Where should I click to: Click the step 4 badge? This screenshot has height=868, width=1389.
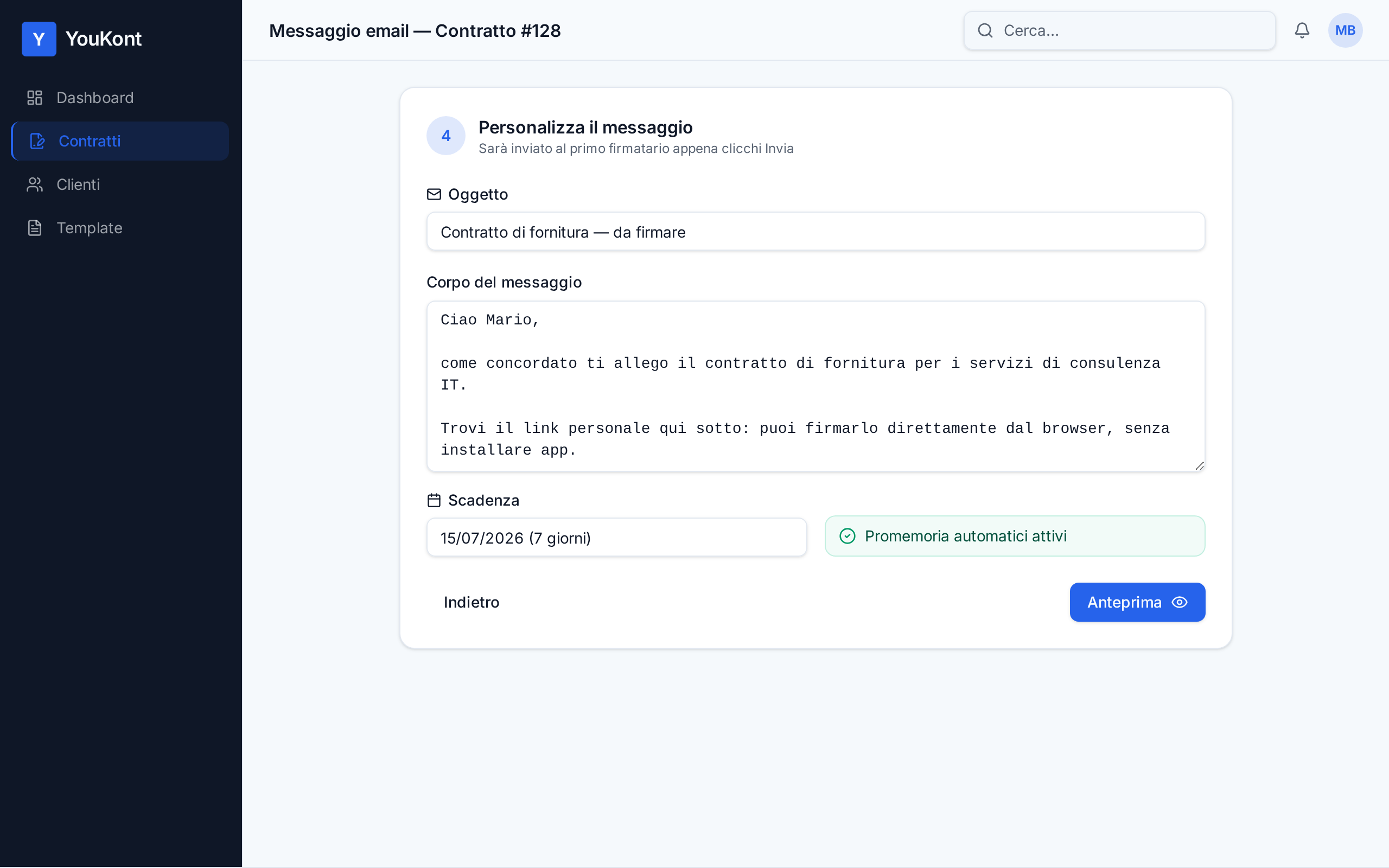(x=446, y=136)
